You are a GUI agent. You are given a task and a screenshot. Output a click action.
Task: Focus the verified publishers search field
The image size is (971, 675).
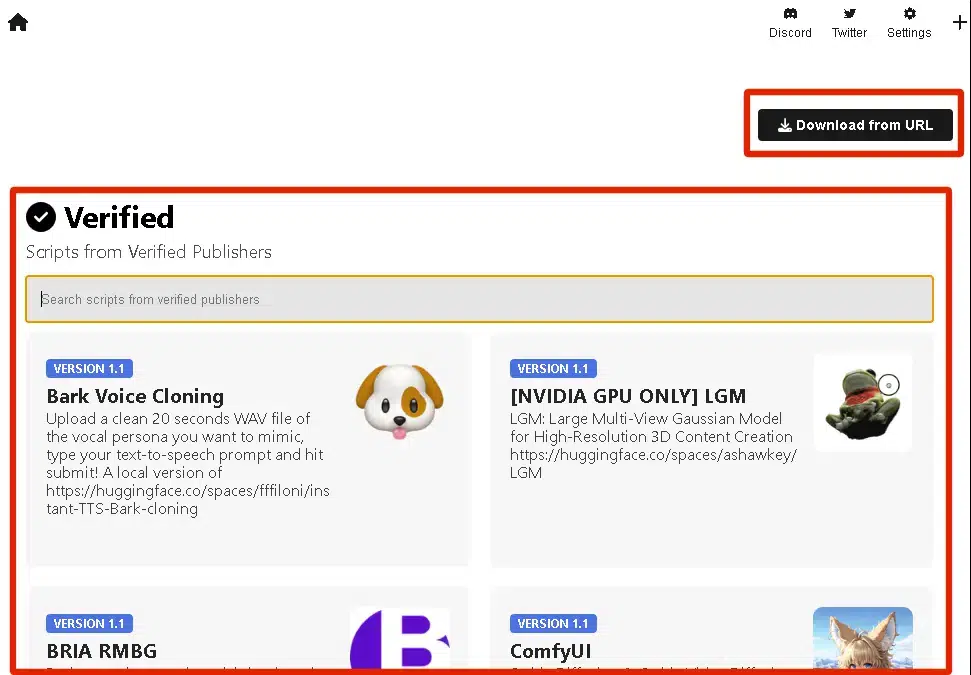(479, 299)
